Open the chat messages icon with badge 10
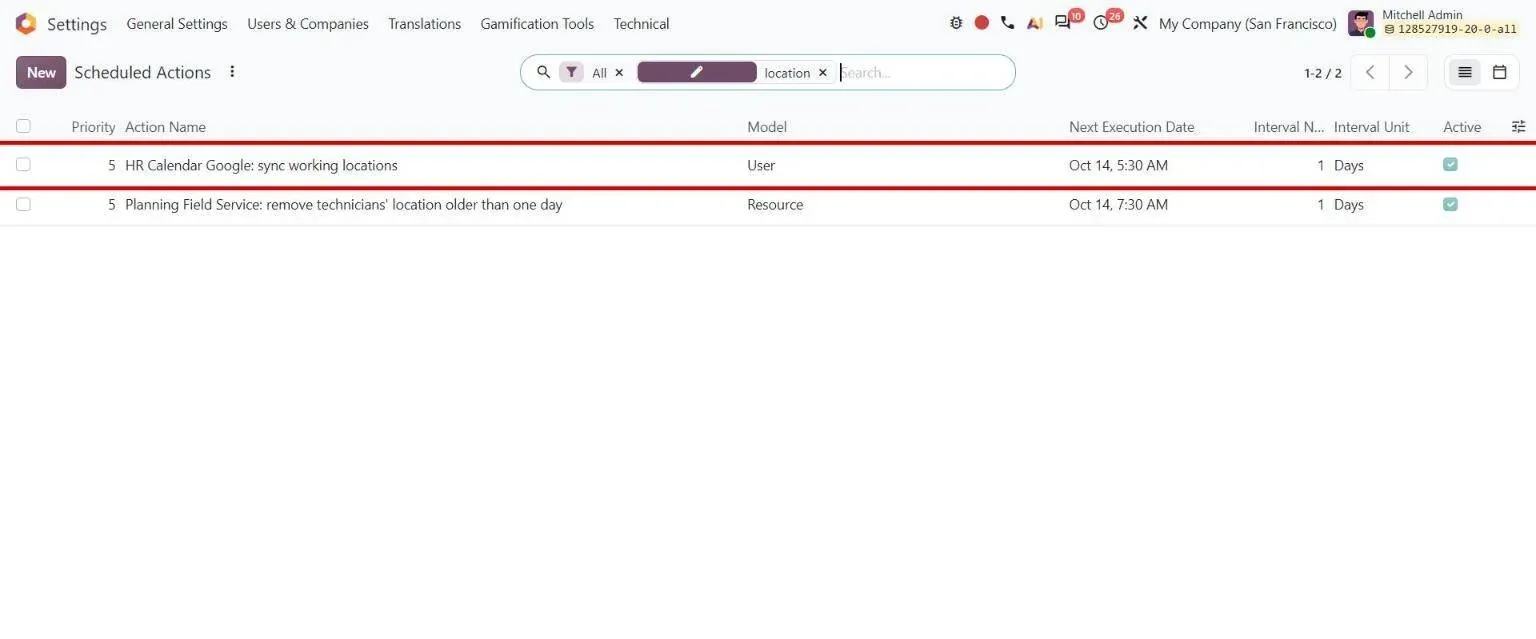Viewport: 1536px width, 639px height. pos(1062,22)
